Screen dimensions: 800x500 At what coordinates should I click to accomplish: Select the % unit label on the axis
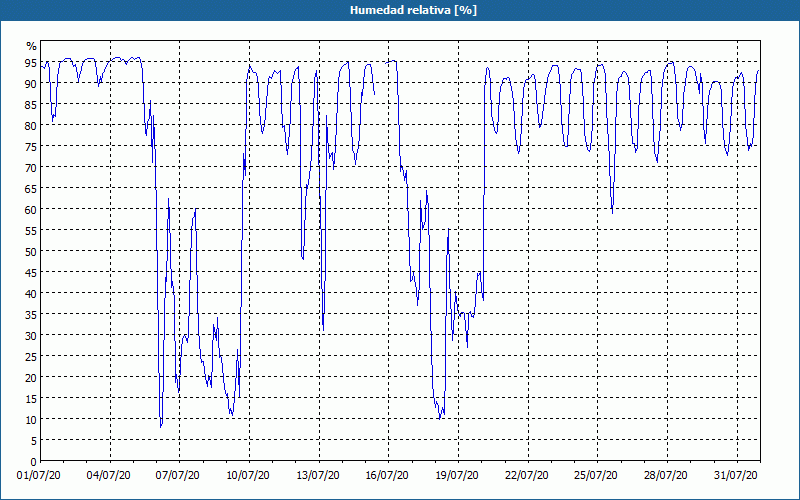click(x=32, y=46)
